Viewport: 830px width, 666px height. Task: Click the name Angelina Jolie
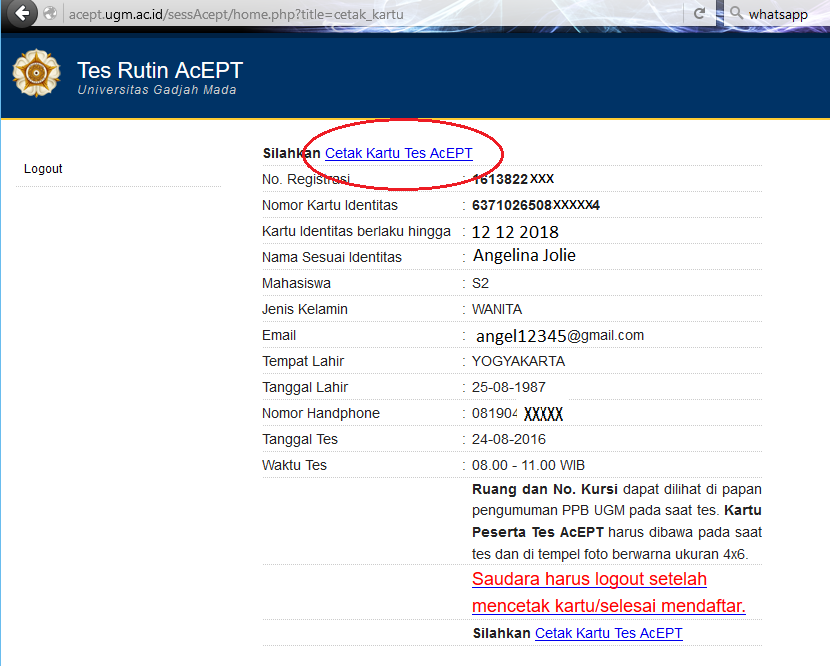pos(525,256)
